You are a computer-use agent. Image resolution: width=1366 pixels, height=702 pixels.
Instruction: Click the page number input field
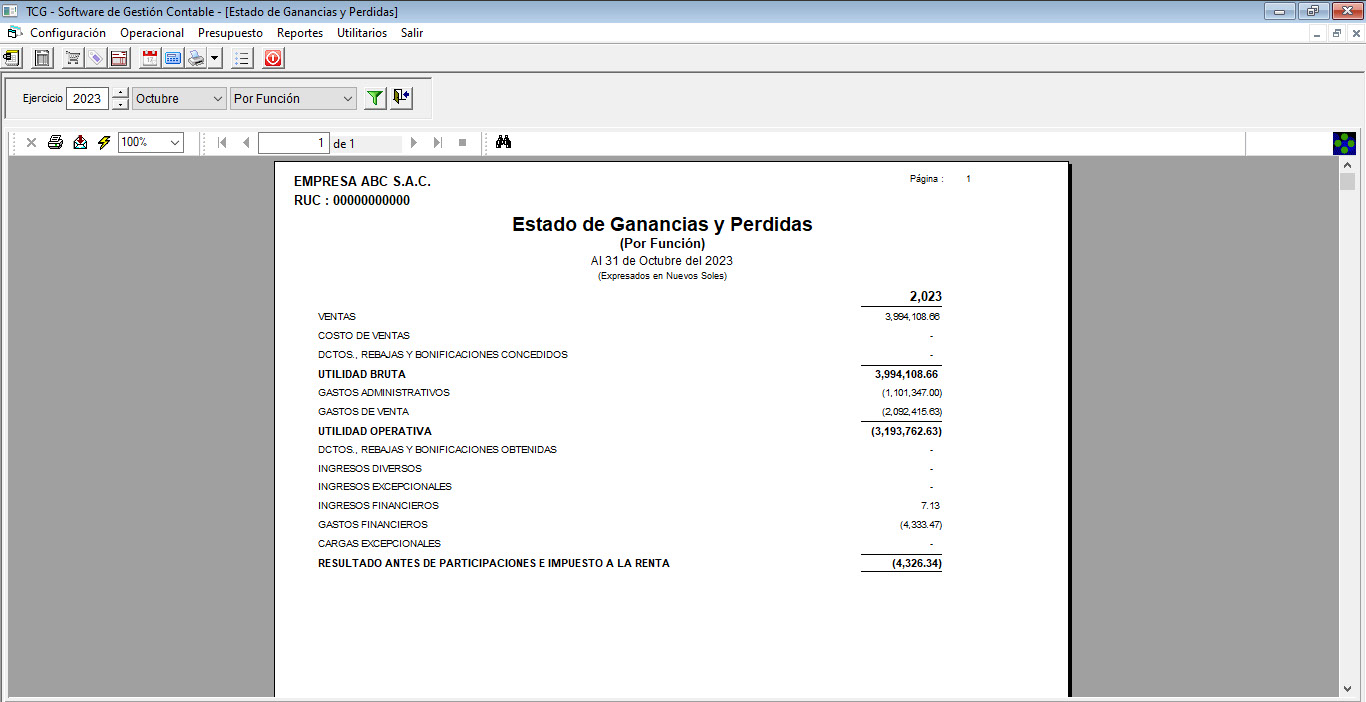(293, 143)
